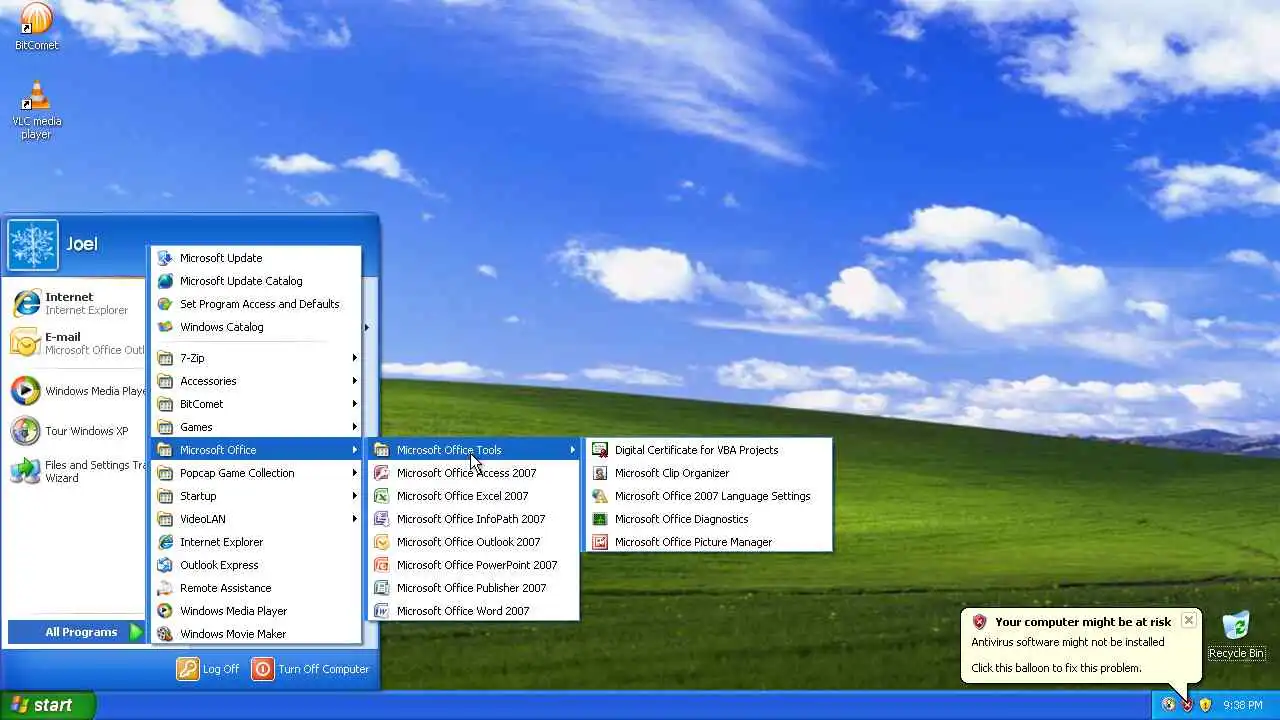Click the Log Off button
Viewport: 1280px width, 720px height.
point(208,669)
